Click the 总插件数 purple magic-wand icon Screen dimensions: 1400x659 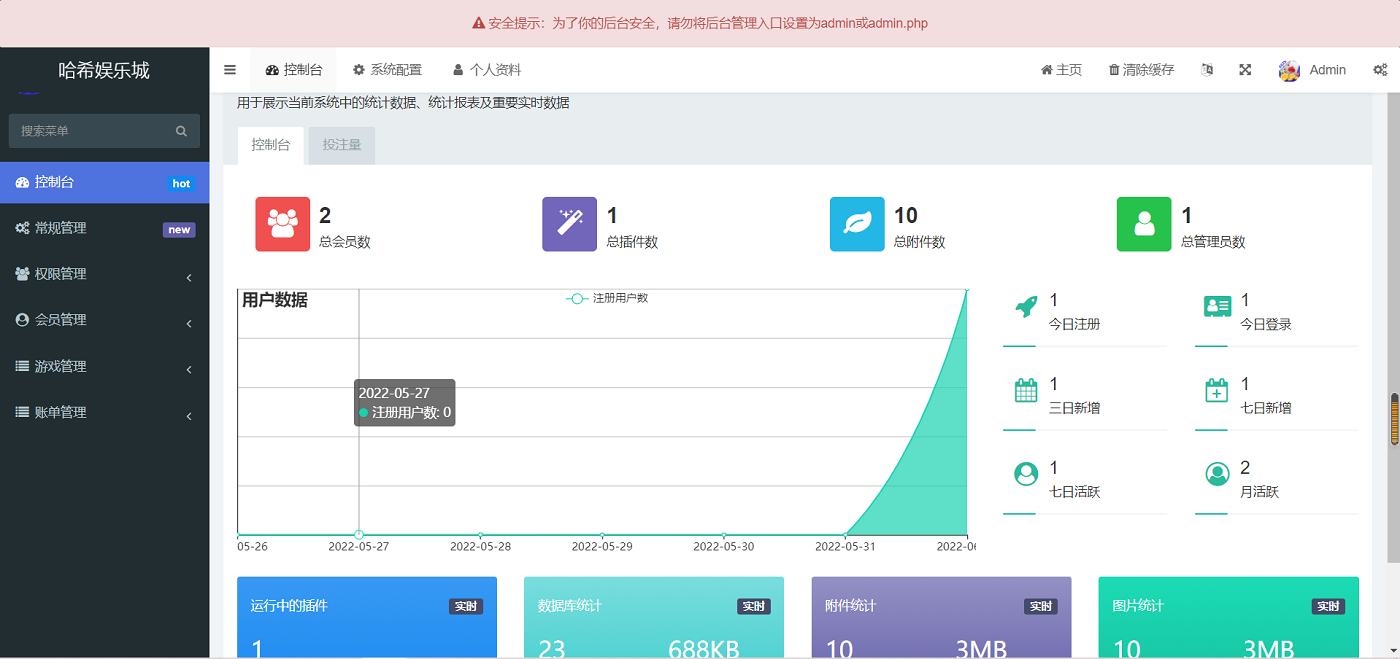(569, 224)
